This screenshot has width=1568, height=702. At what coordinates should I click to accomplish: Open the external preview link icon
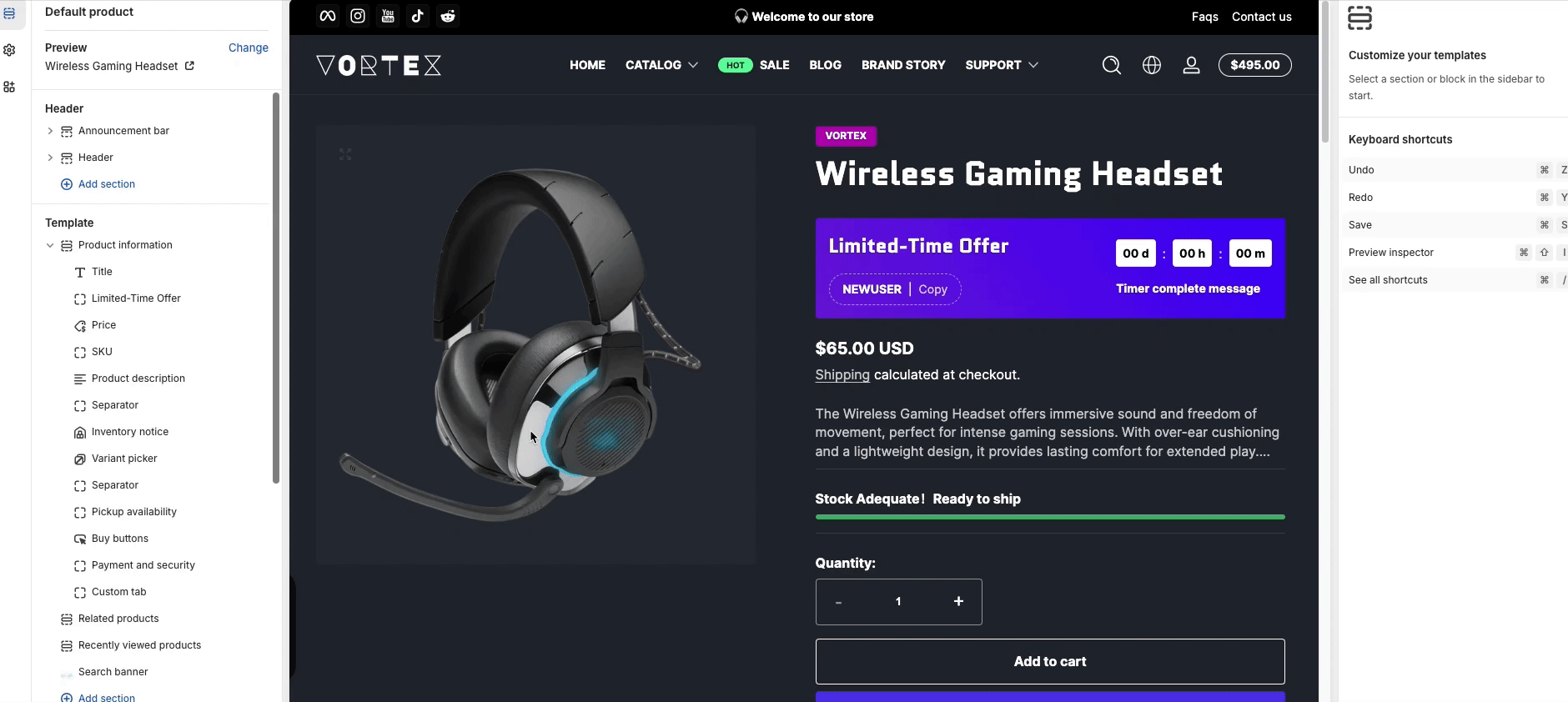click(x=189, y=66)
